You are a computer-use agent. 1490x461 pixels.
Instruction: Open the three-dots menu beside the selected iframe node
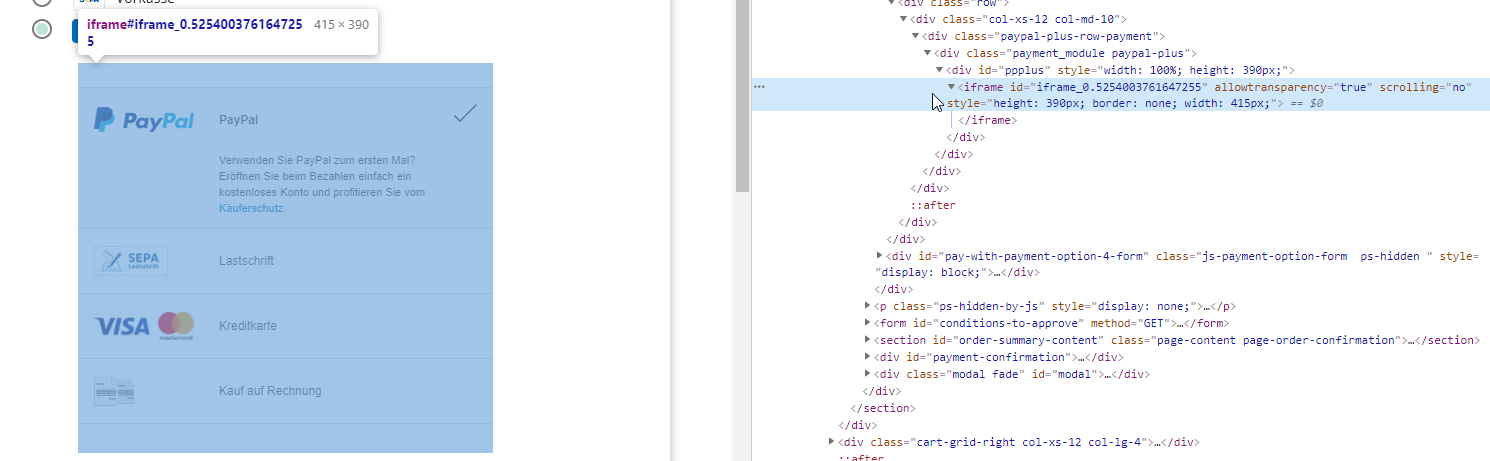[x=759, y=87]
